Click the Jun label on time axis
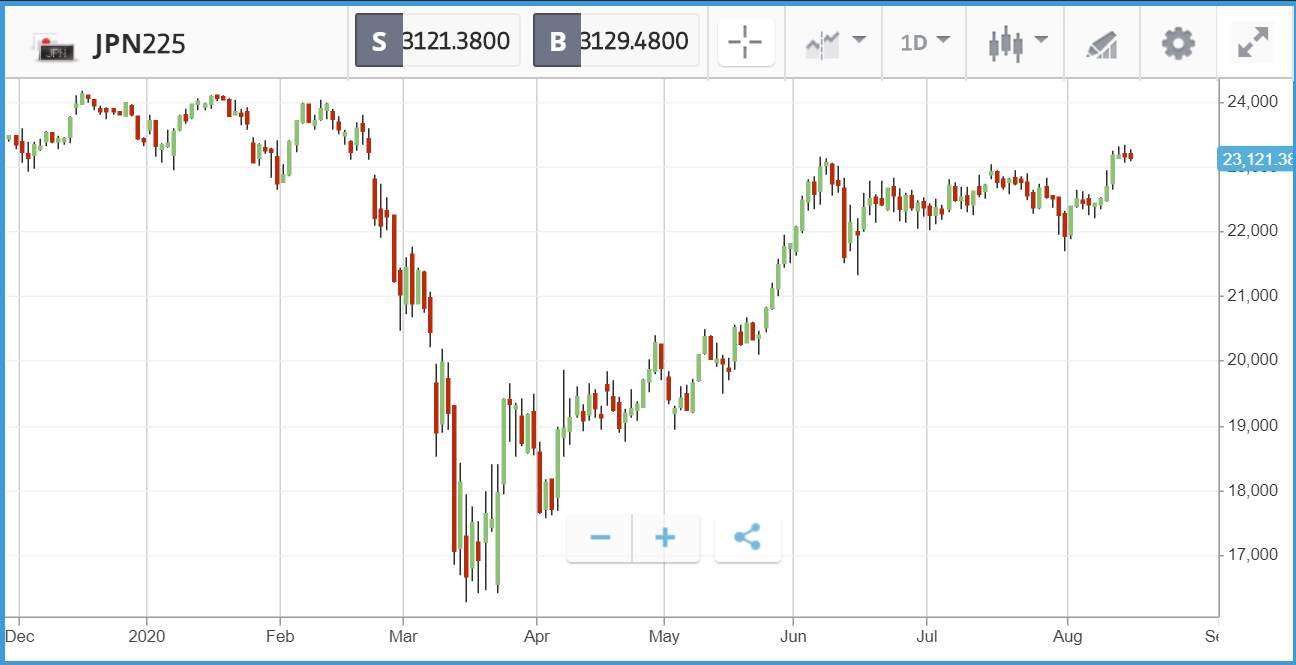Viewport: 1296px width, 665px height. (x=793, y=636)
